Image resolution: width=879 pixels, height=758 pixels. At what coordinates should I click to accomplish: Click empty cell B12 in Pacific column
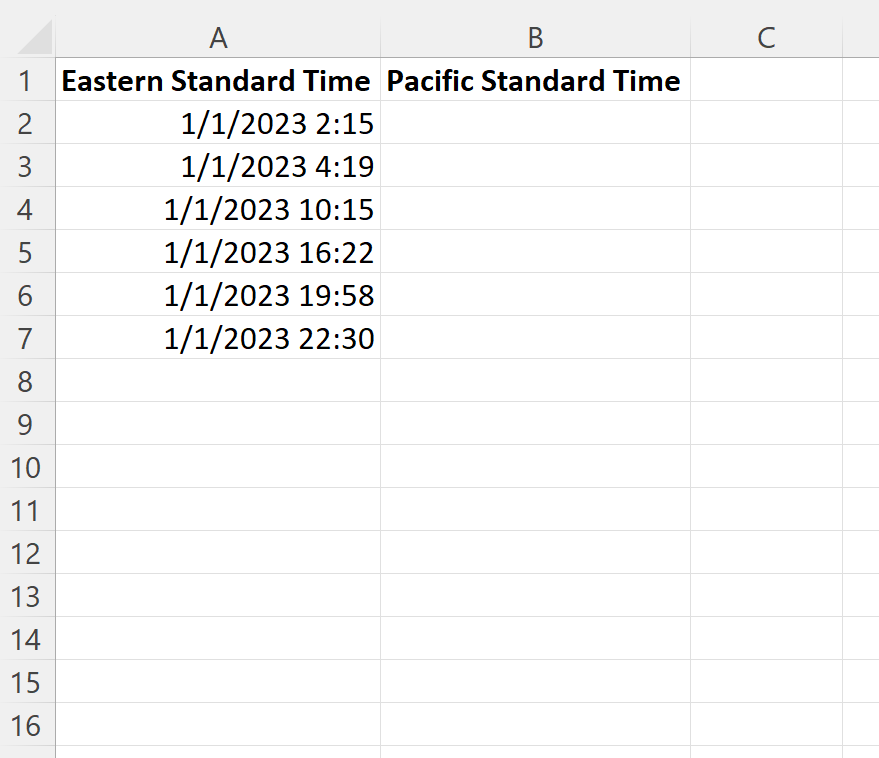pyautogui.click(x=535, y=553)
